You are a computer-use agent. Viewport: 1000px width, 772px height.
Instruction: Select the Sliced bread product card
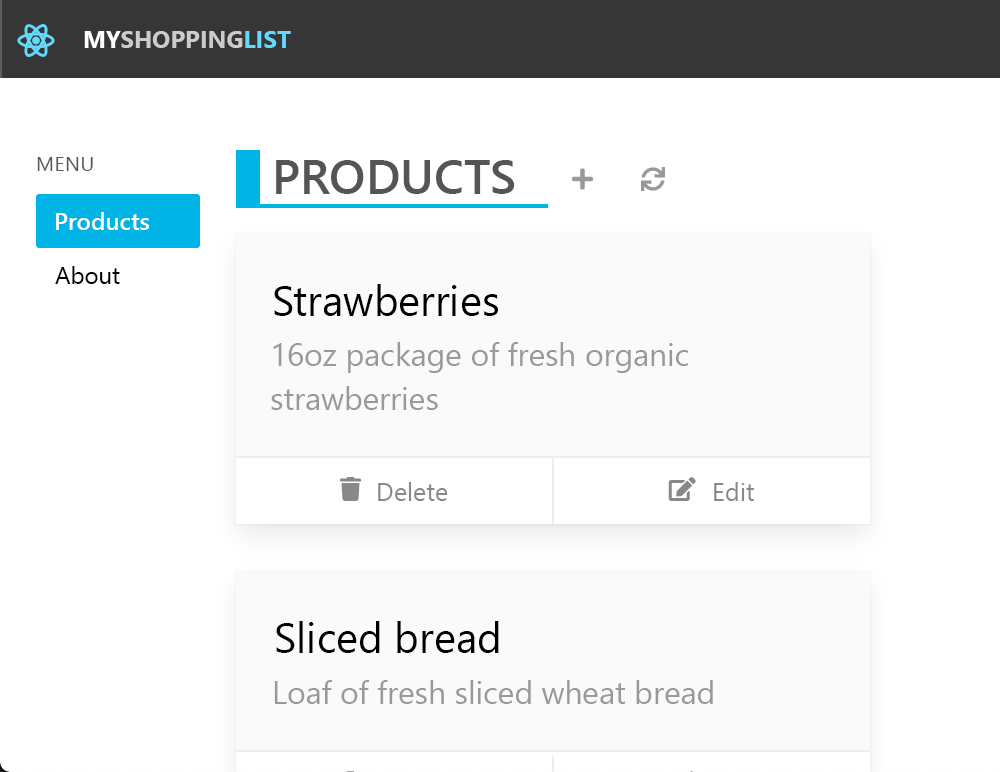pyautogui.click(x=552, y=660)
